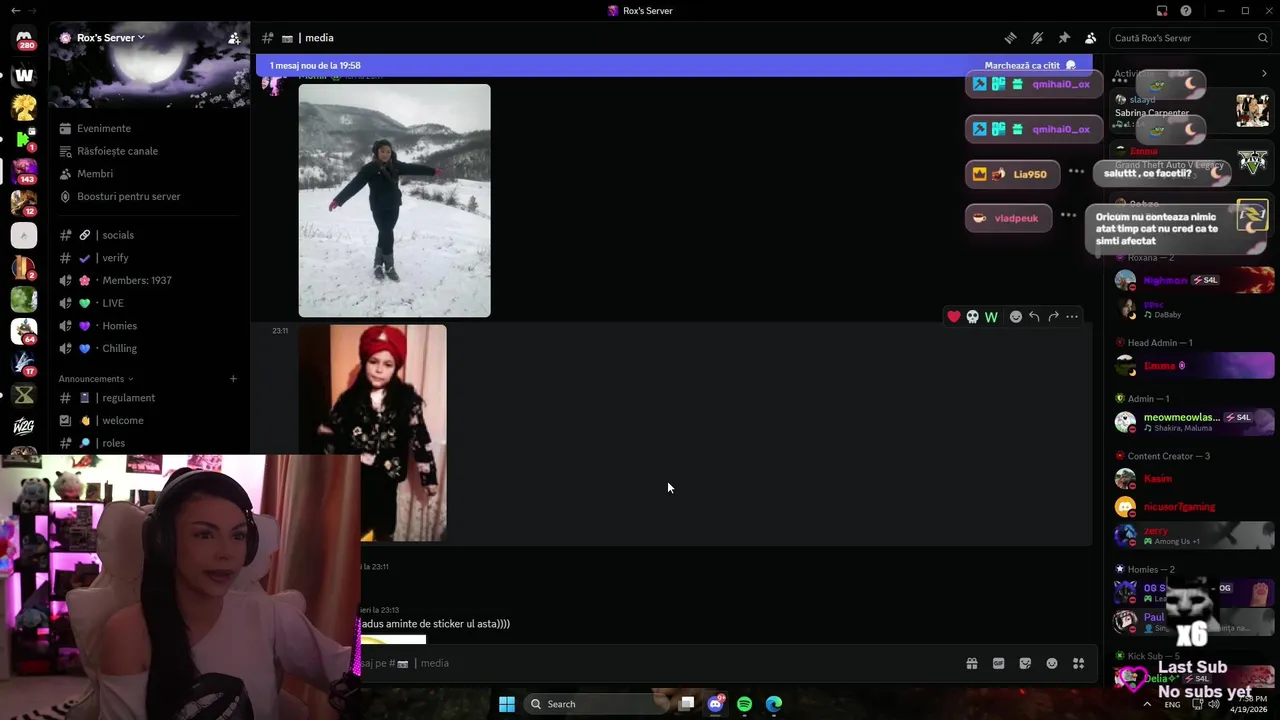Open the Threads icon in channel header

pos(1010,38)
